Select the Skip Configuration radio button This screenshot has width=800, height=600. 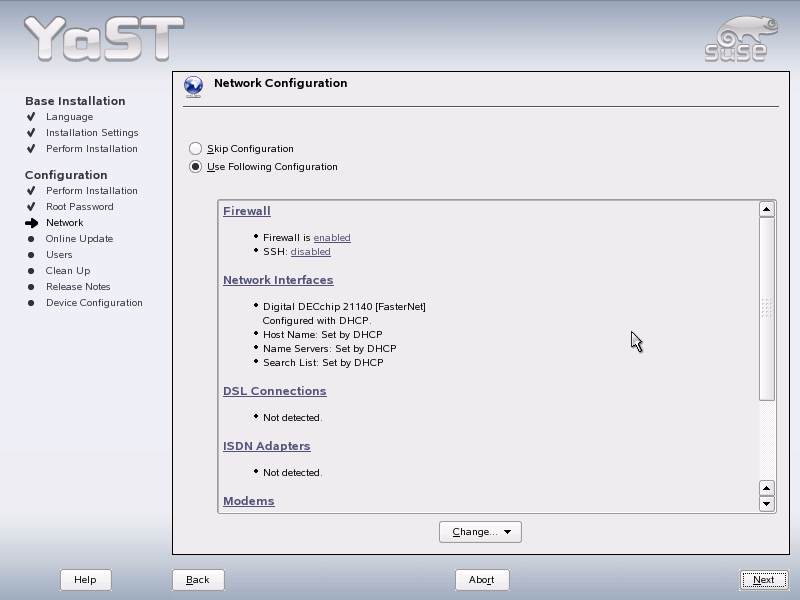click(195, 148)
